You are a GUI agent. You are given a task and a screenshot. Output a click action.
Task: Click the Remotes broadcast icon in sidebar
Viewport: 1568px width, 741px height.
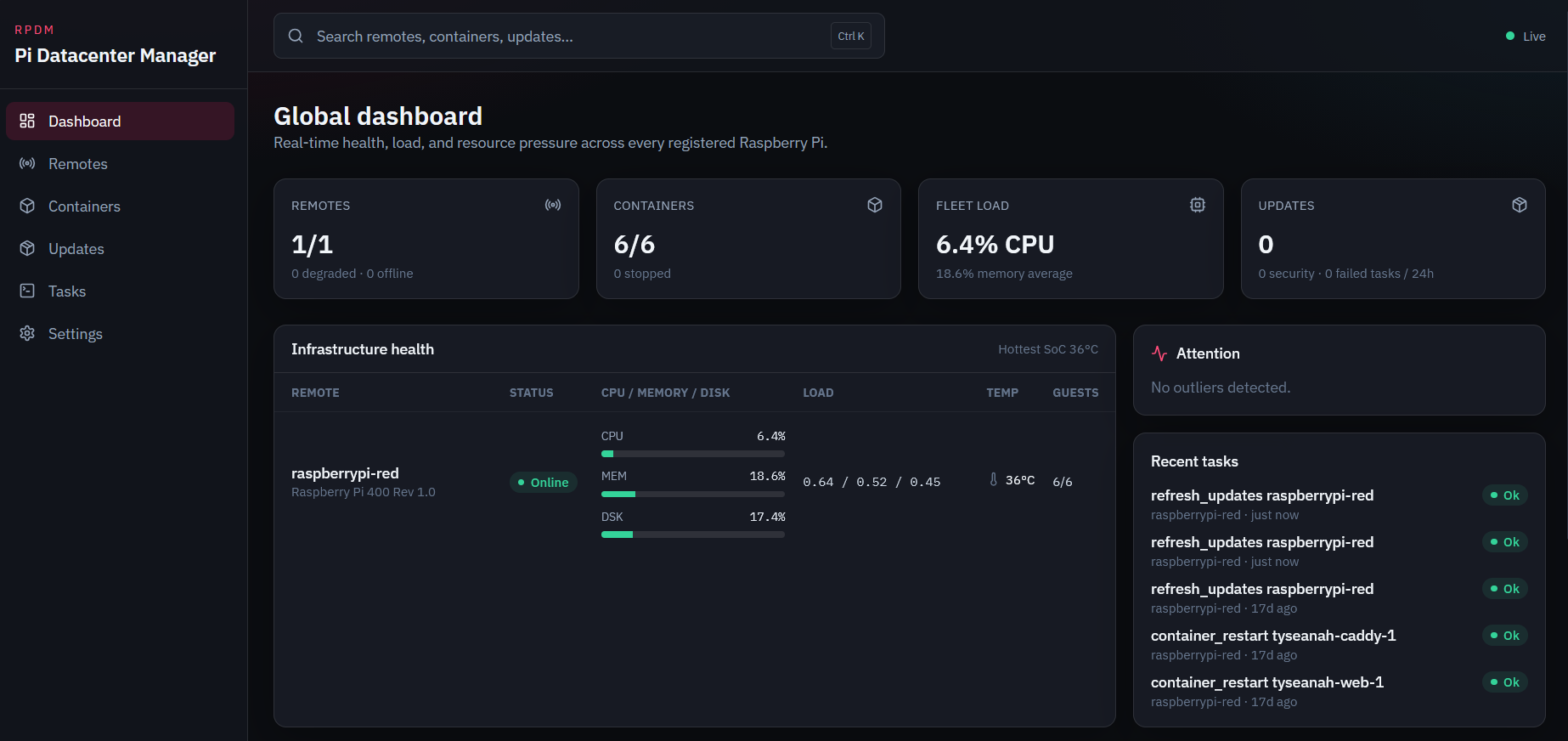[27, 163]
